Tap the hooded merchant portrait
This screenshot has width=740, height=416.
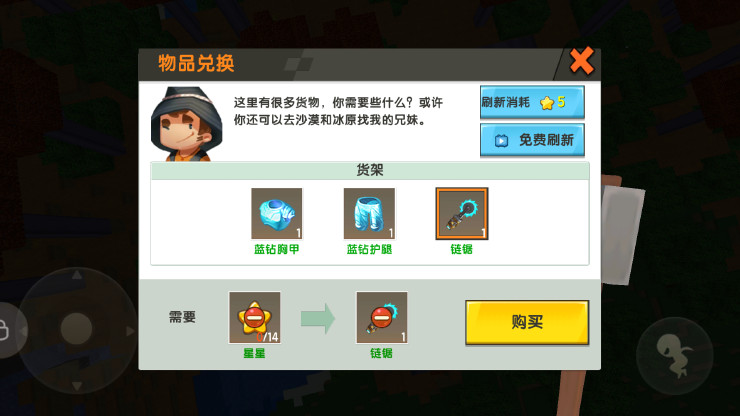tap(186, 124)
